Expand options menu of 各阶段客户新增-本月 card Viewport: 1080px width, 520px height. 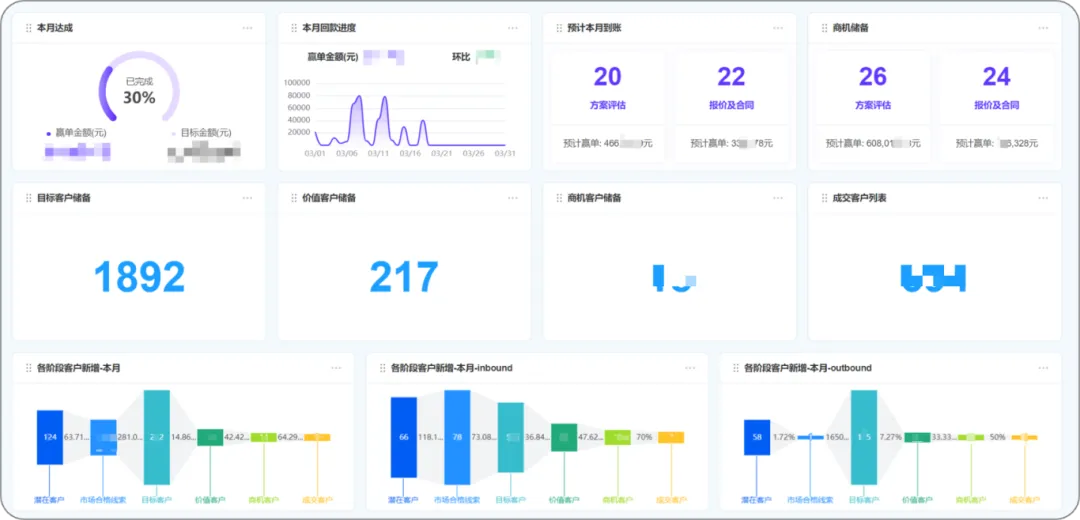pos(336,368)
